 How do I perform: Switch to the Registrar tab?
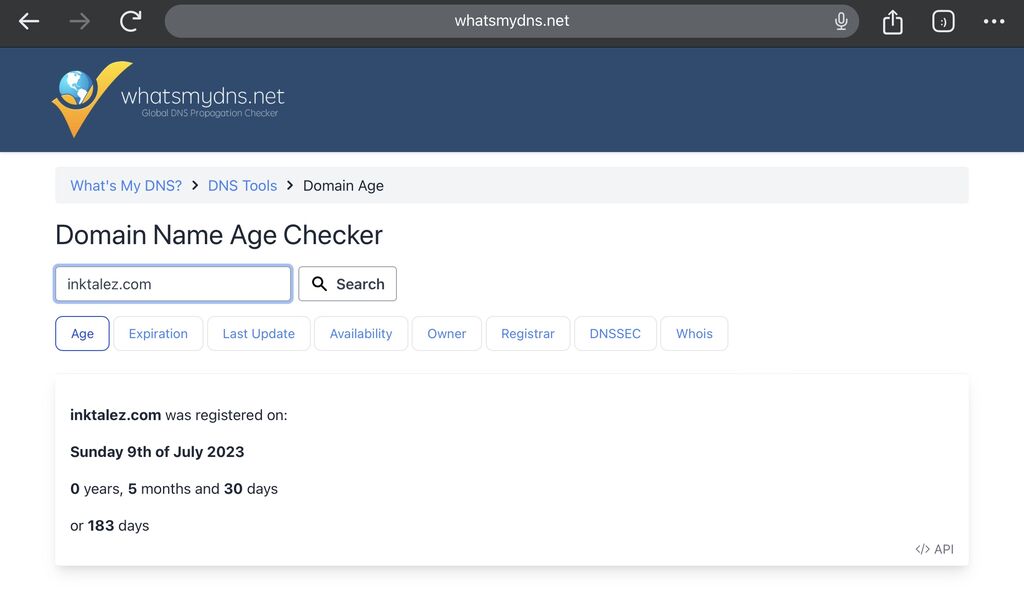coord(528,334)
